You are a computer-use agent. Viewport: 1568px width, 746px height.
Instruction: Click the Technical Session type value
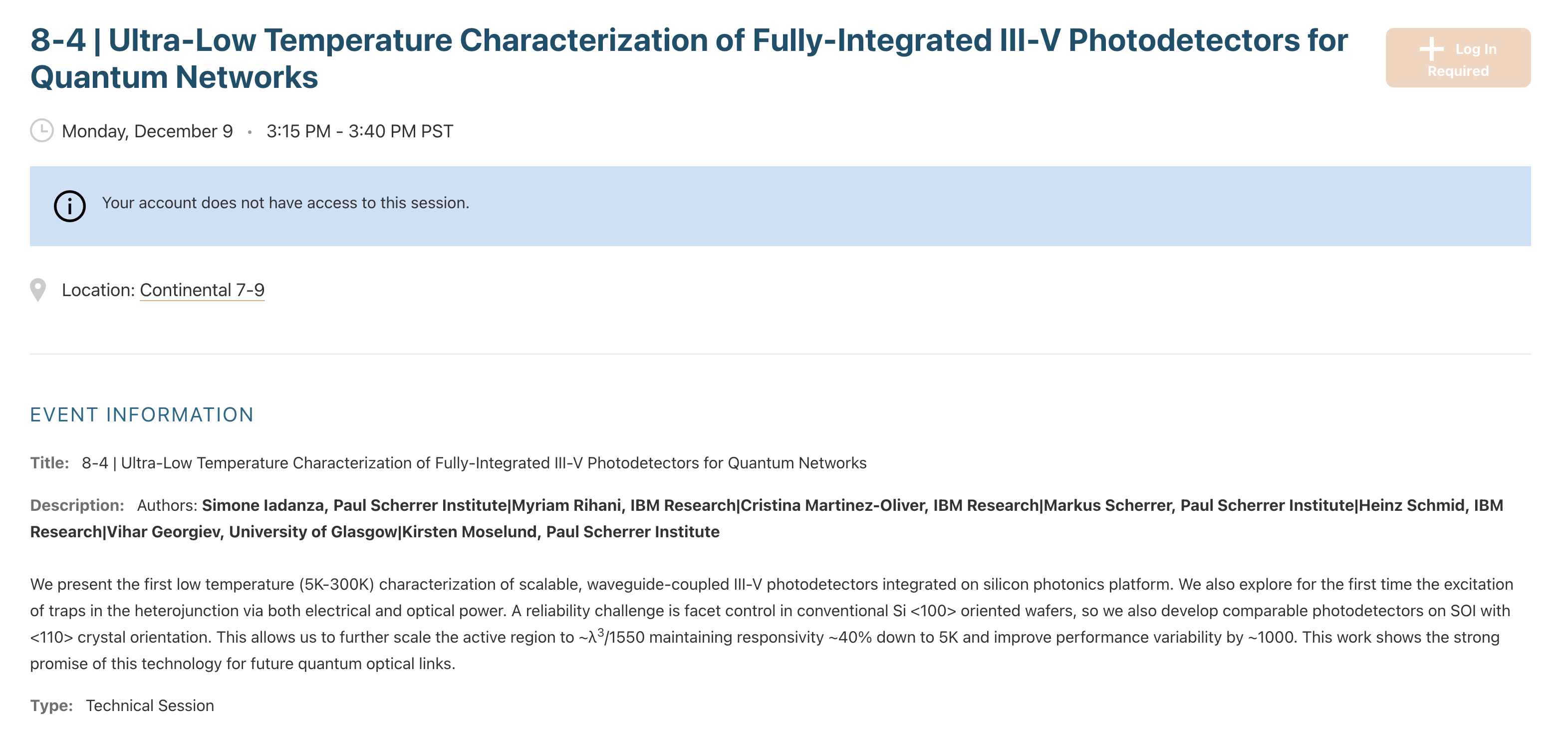coord(150,705)
